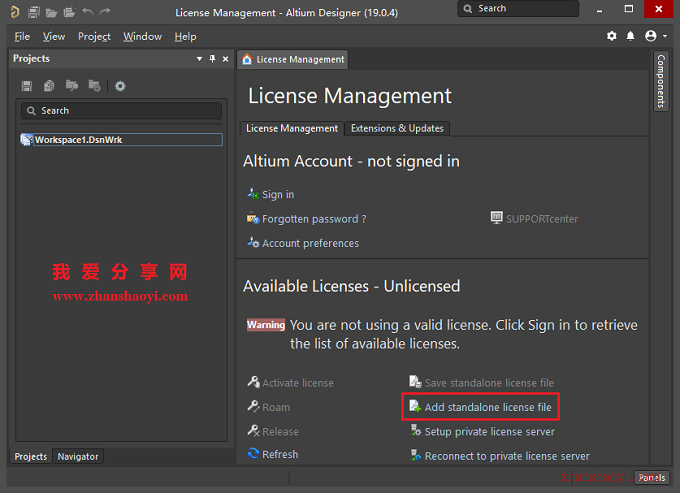Open the SUPPORTcenter link
The height and width of the screenshot is (493, 680).
(x=542, y=219)
